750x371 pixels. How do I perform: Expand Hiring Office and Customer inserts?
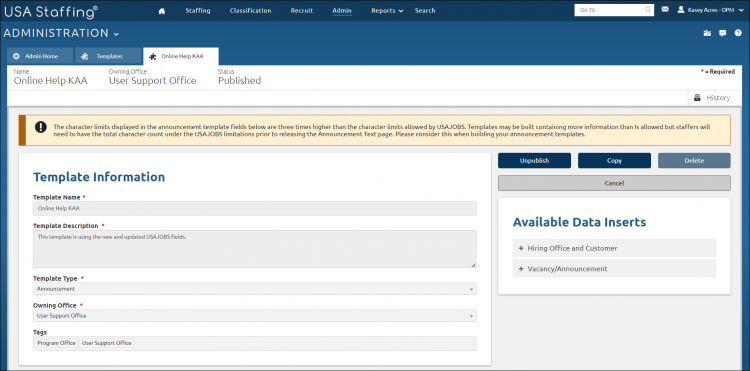tap(614, 248)
